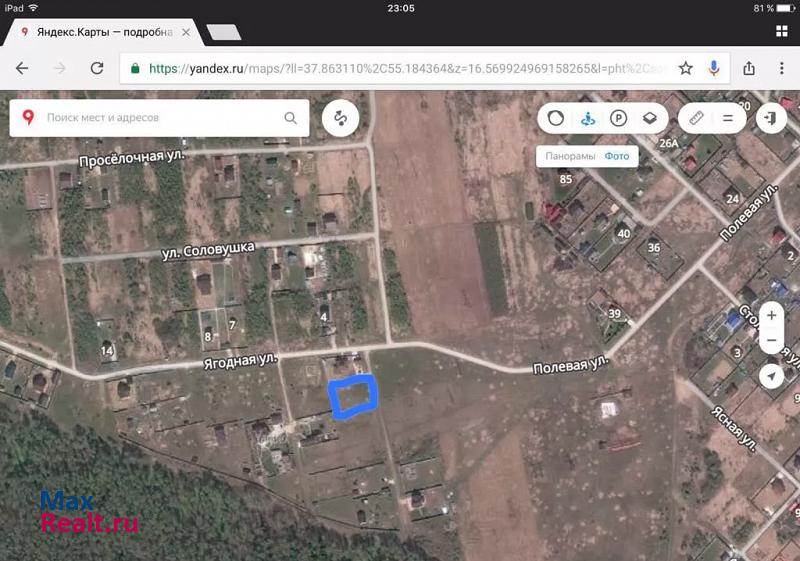The width and height of the screenshot is (800, 561).
Task: Select the ruler measurement tool
Action: pyautogui.click(x=697, y=118)
